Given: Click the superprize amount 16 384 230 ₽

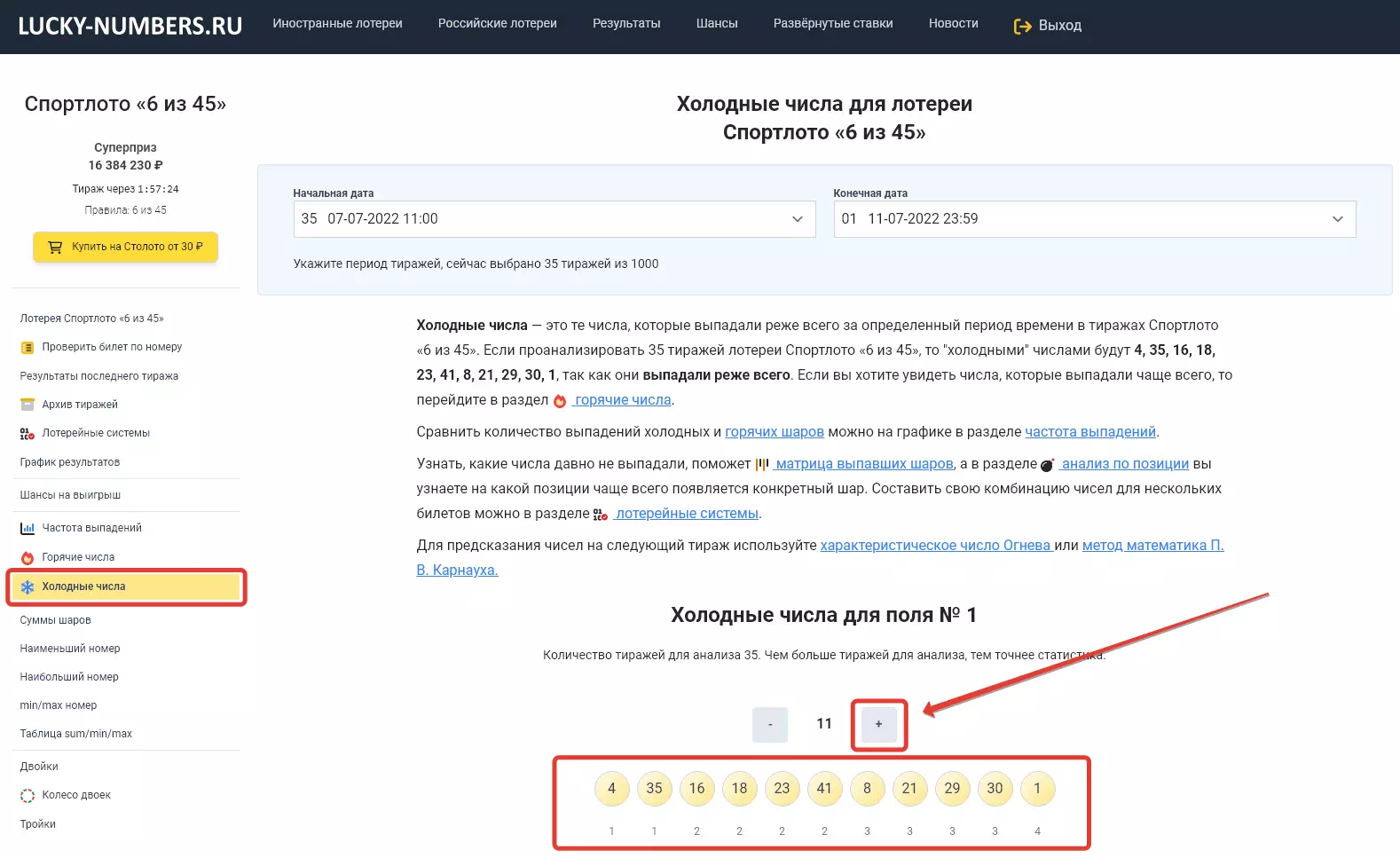Looking at the screenshot, I should pos(125,166).
